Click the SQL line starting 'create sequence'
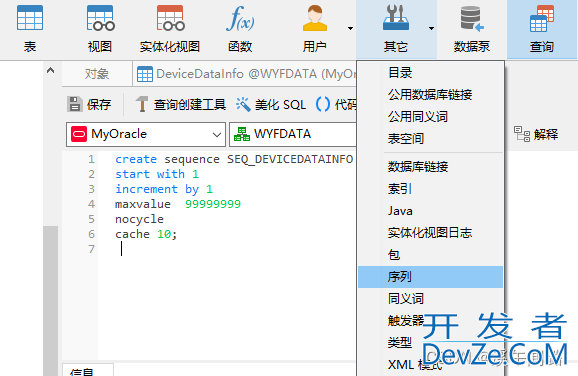This screenshot has height=376, width=578. click(x=234, y=159)
